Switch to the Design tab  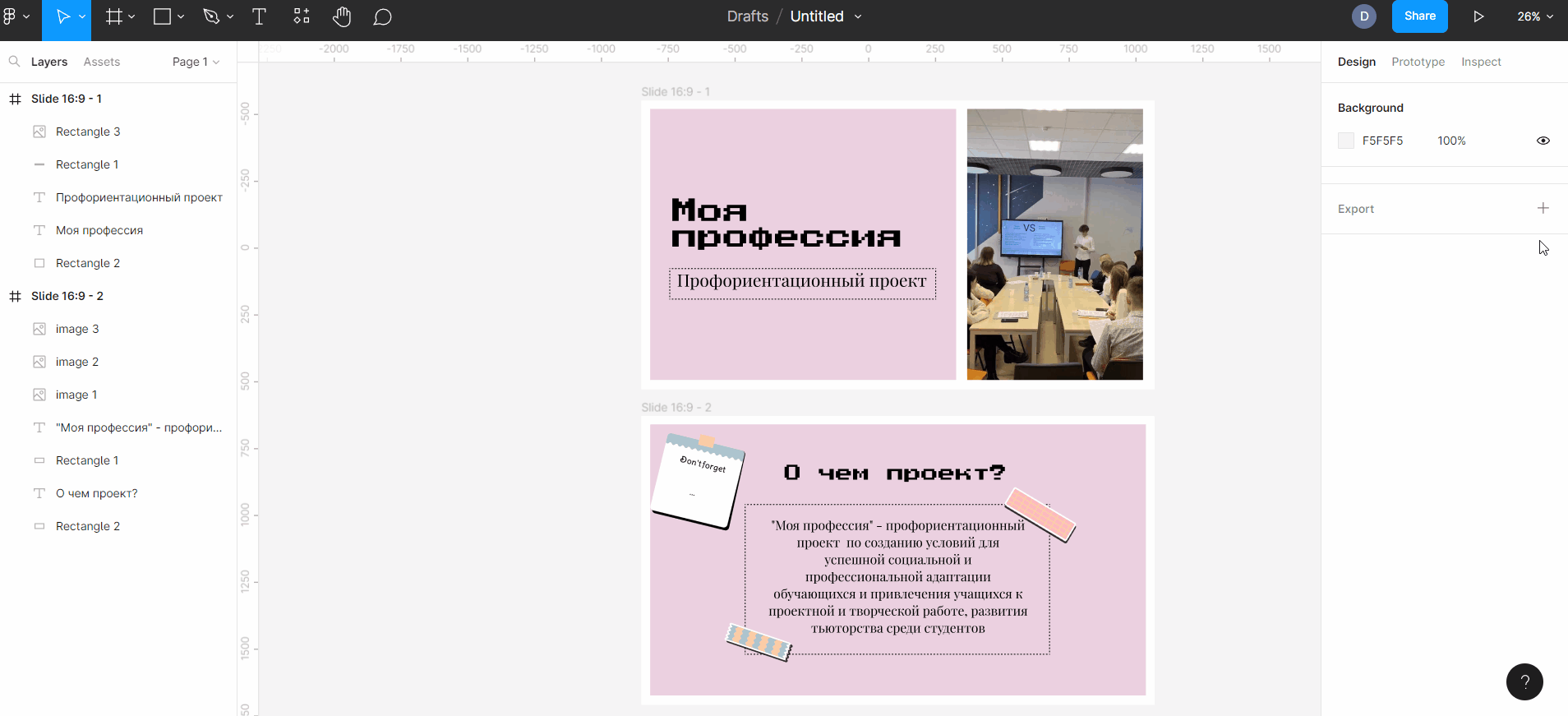click(1357, 62)
